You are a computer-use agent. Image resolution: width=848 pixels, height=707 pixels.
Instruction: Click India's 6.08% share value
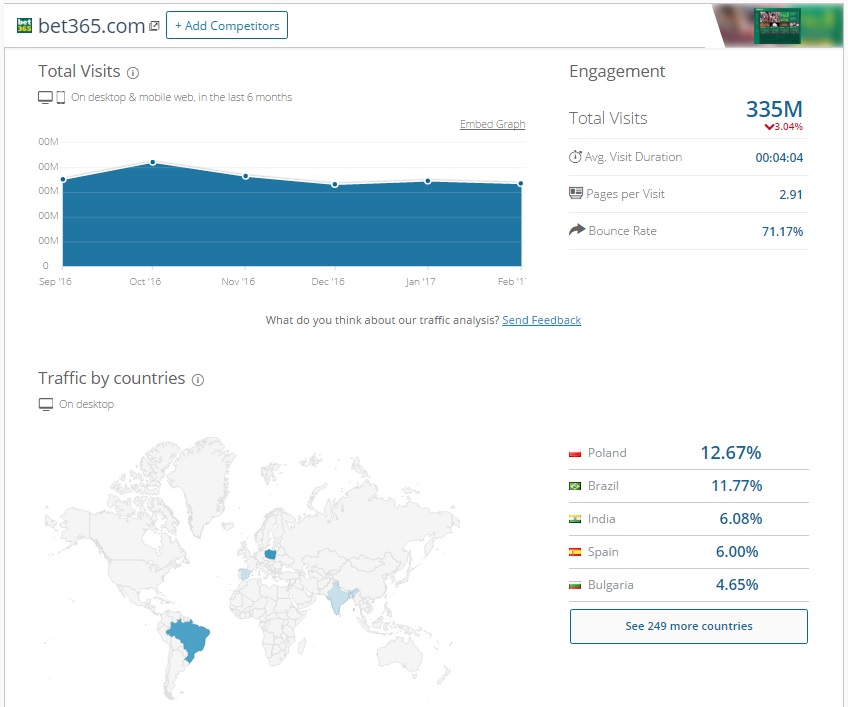click(740, 519)
